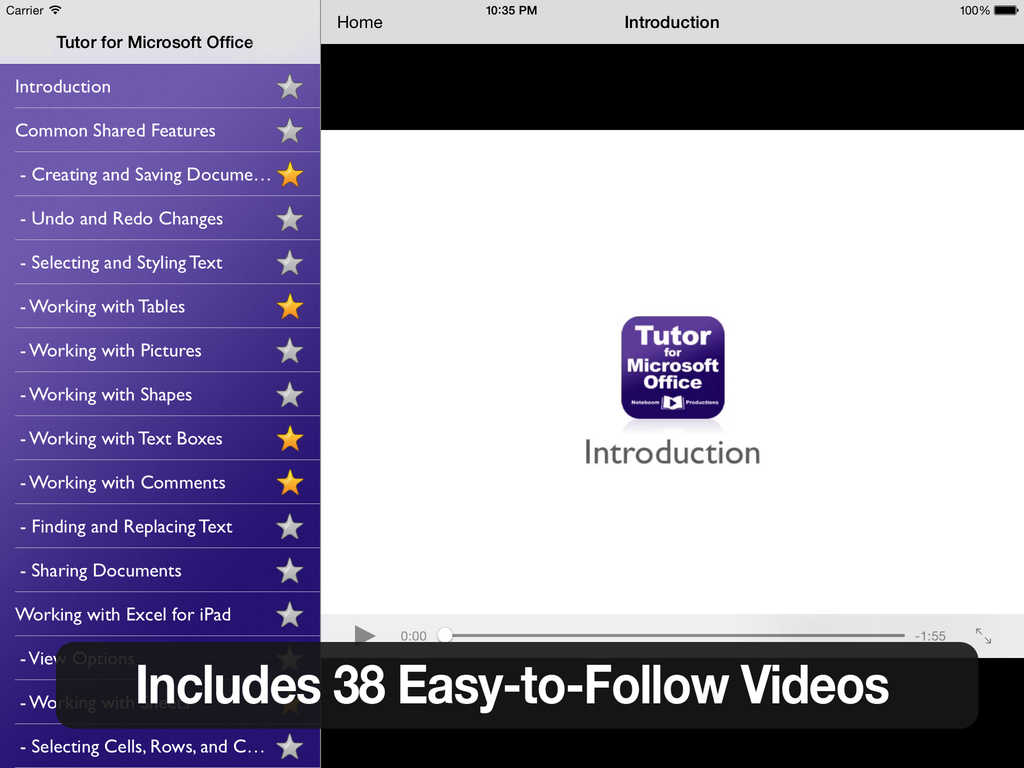This screenshot has height=768, width=1024.
Task: Select Finding and Replacing Text lesson
Action: (131, 527)
